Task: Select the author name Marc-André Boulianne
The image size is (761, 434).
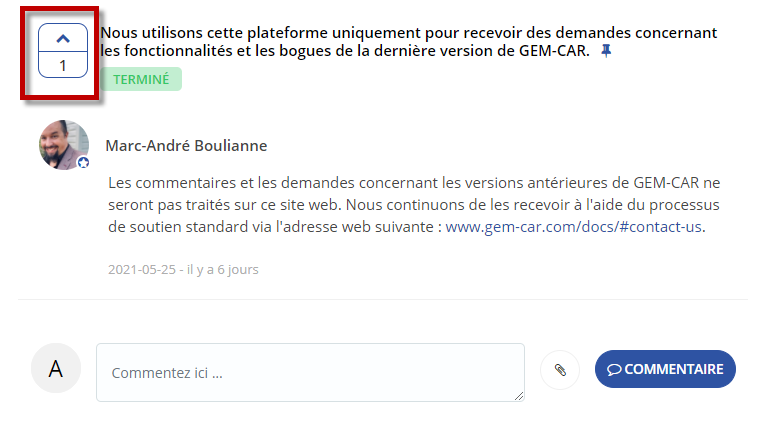Action: click(186, 146)
